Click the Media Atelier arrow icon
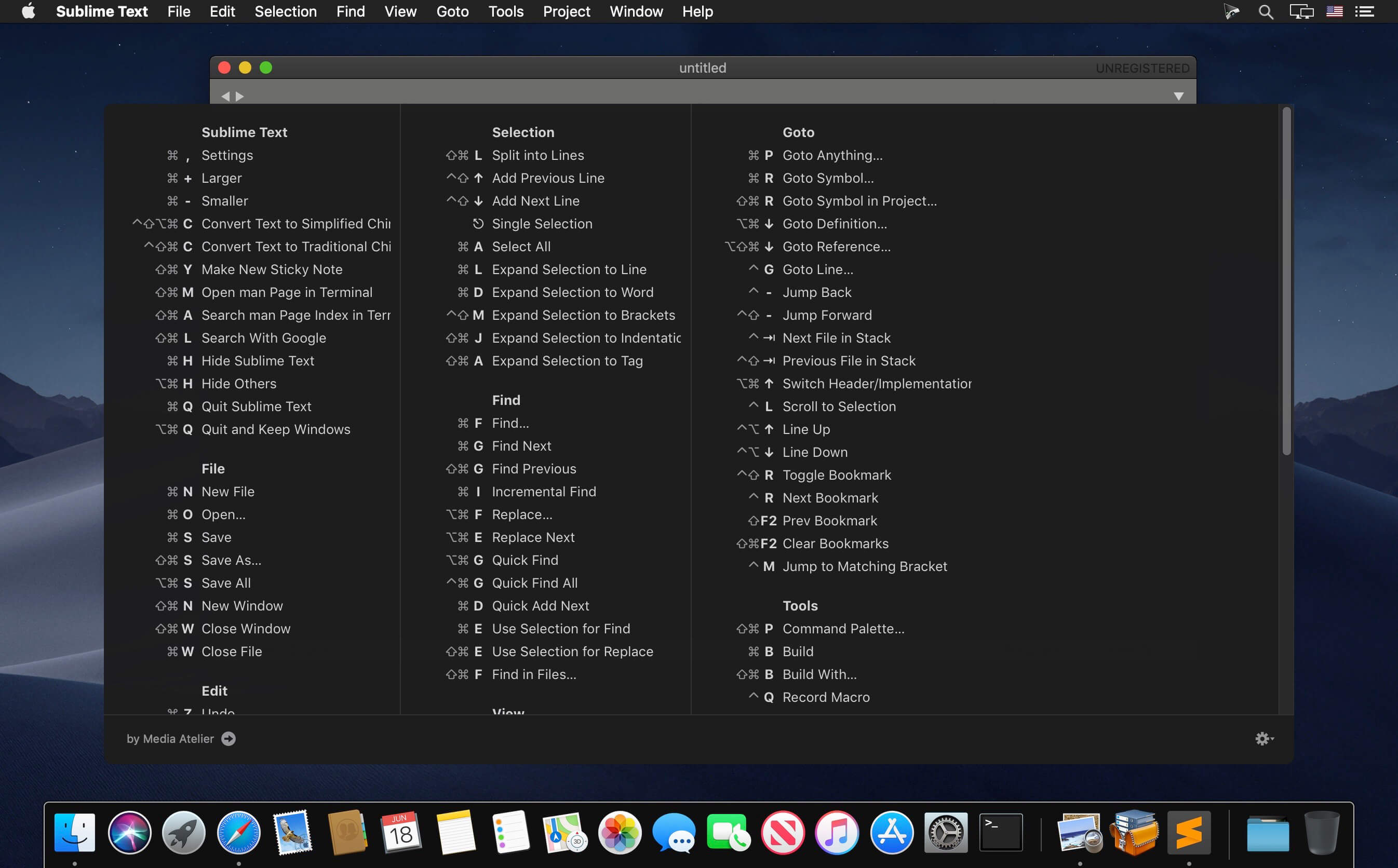1398x868 pixels. coord(228,739)
